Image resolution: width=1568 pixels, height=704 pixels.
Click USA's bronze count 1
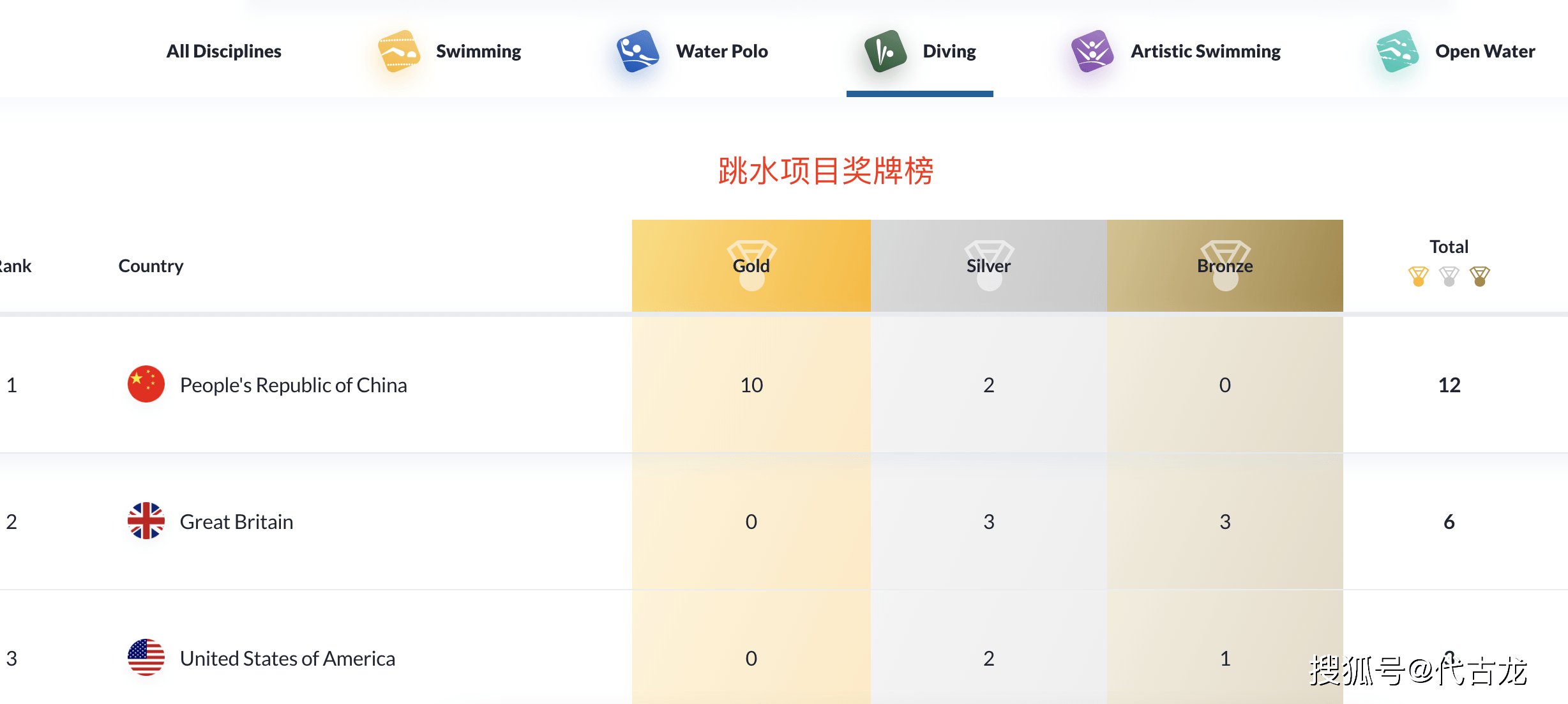pos(1225,659)
